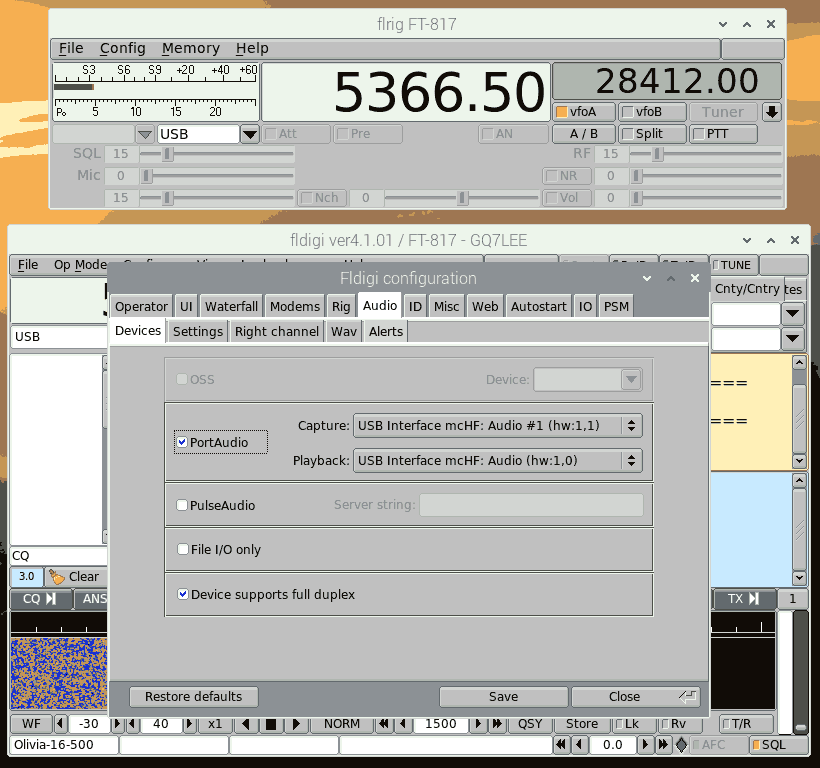Click the rewind double-arrow left of 1500
Viewport: 820px width, 768px height.
tap(383, 724)
